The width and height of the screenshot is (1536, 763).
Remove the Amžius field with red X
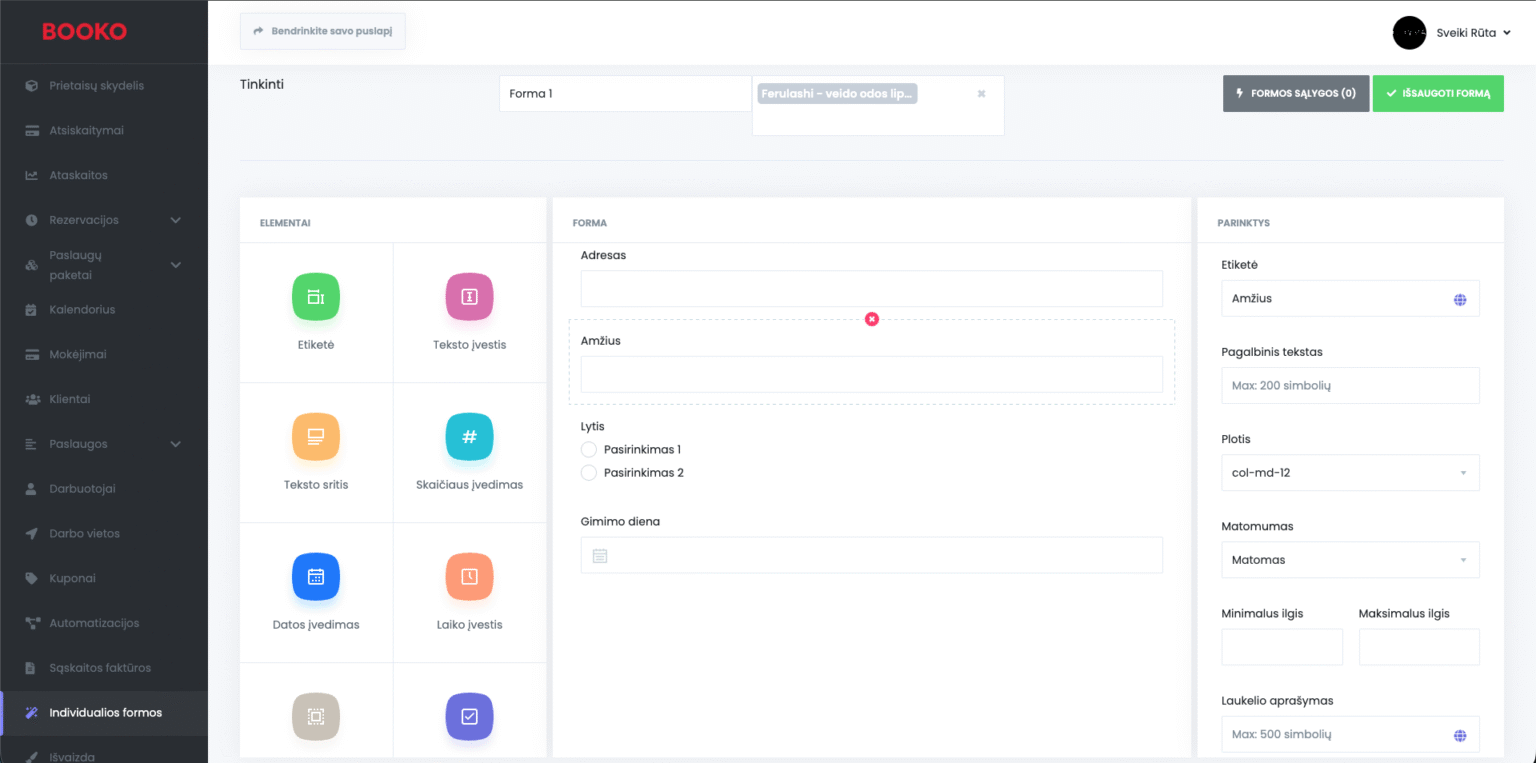click(872, 319)
